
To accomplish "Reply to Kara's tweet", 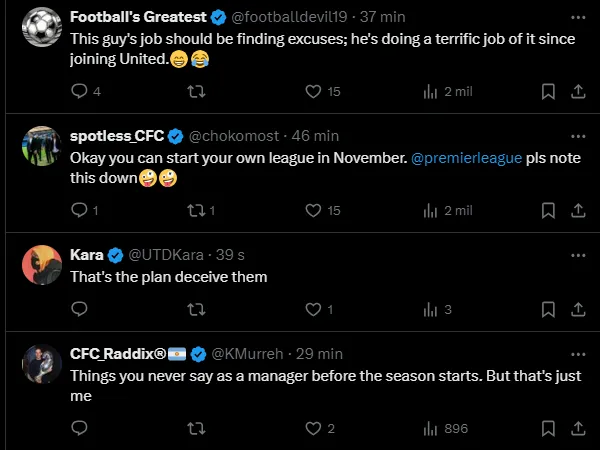I will pyautogui.click(x=81, y=310).
